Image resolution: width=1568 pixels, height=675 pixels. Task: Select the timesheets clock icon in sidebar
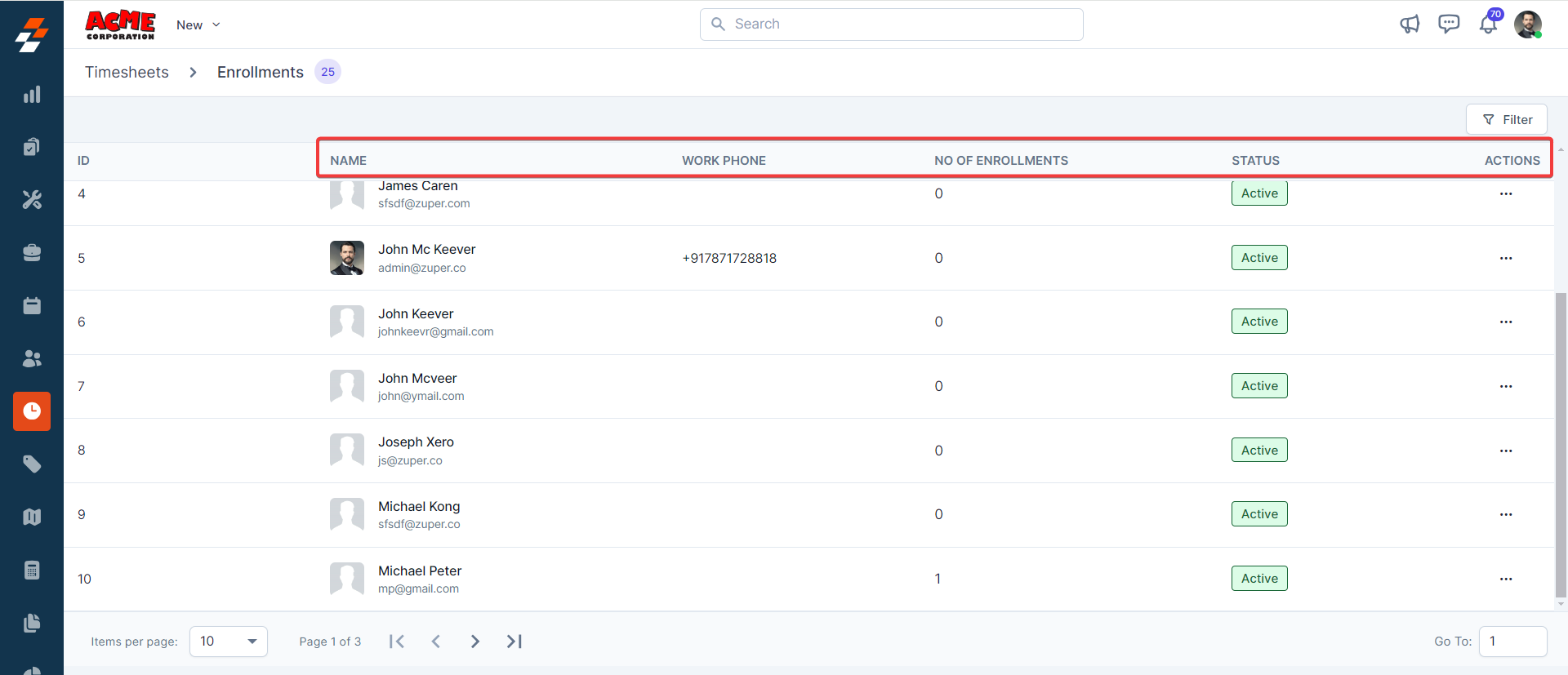click(x=32, y=411)
